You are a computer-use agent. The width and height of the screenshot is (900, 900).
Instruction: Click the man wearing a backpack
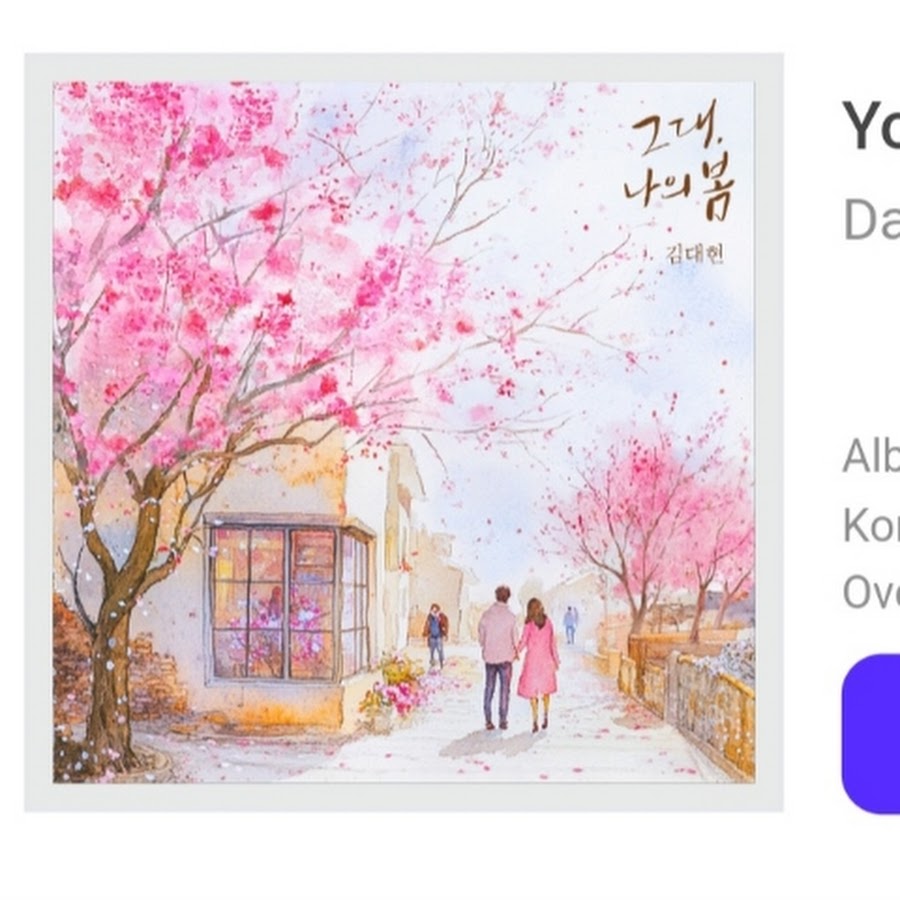(436, 636)
